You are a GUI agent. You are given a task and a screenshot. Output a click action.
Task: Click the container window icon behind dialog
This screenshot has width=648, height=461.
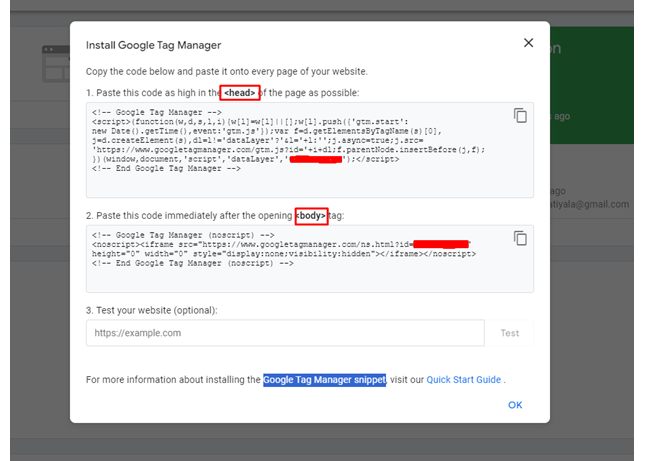[56, 64]
